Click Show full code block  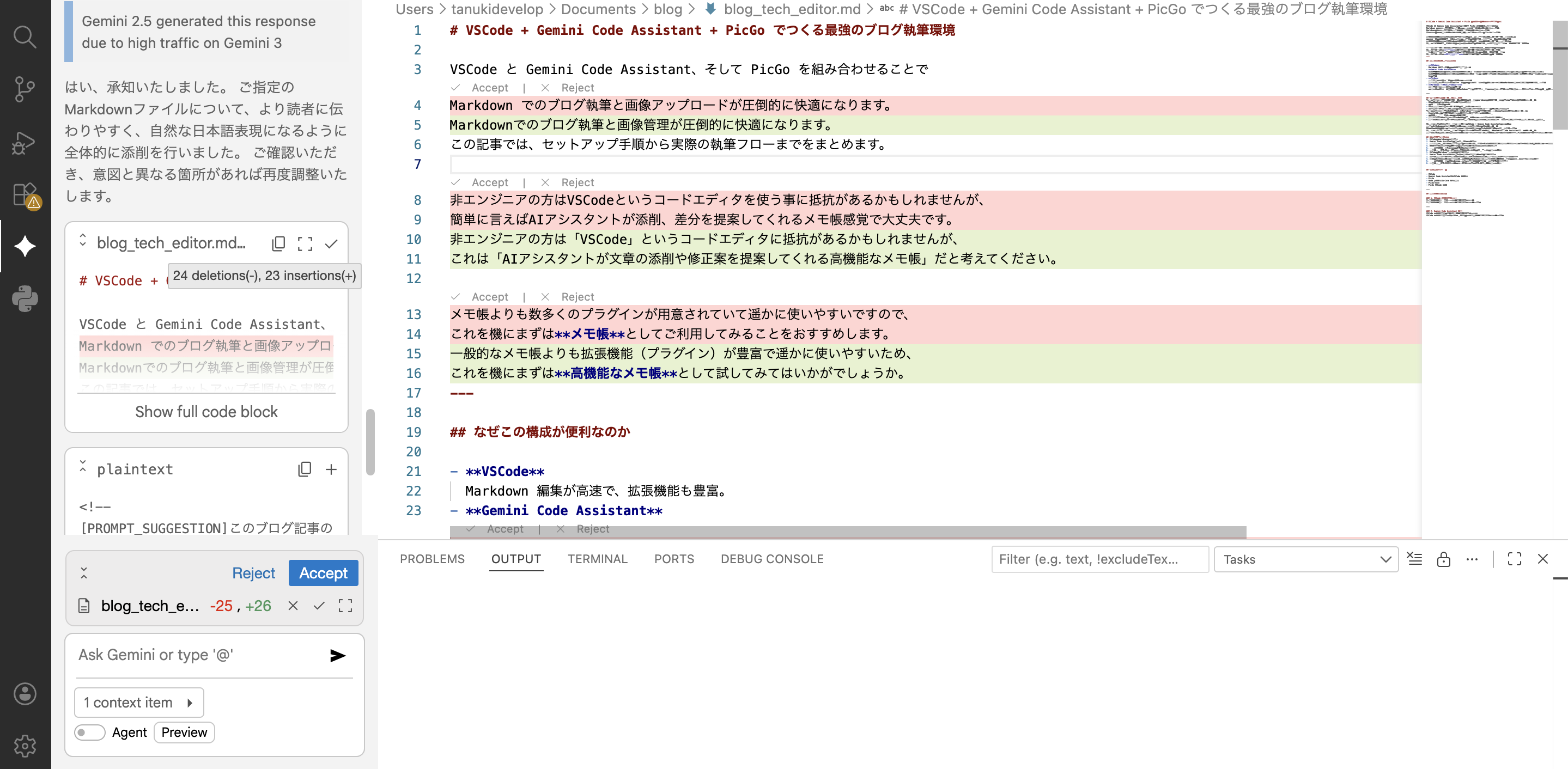click(x=206, y=412)
